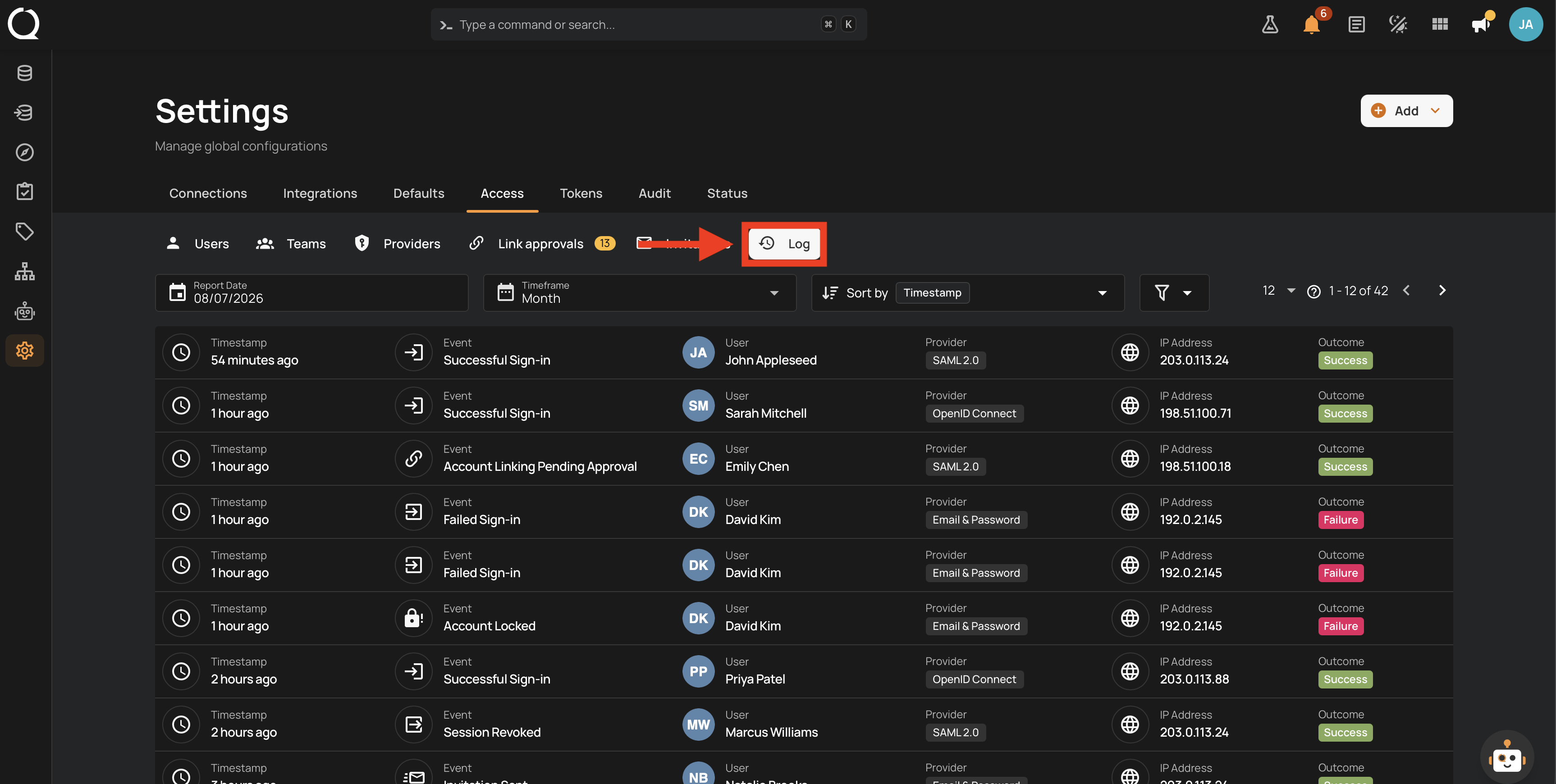Screen dimensions: 1556x784
Task: Click globe icon next to 203.0.113.88
Action: point(1130,671)
